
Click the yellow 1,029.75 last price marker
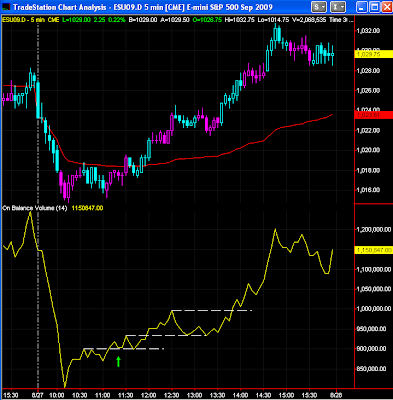point(373,54)
